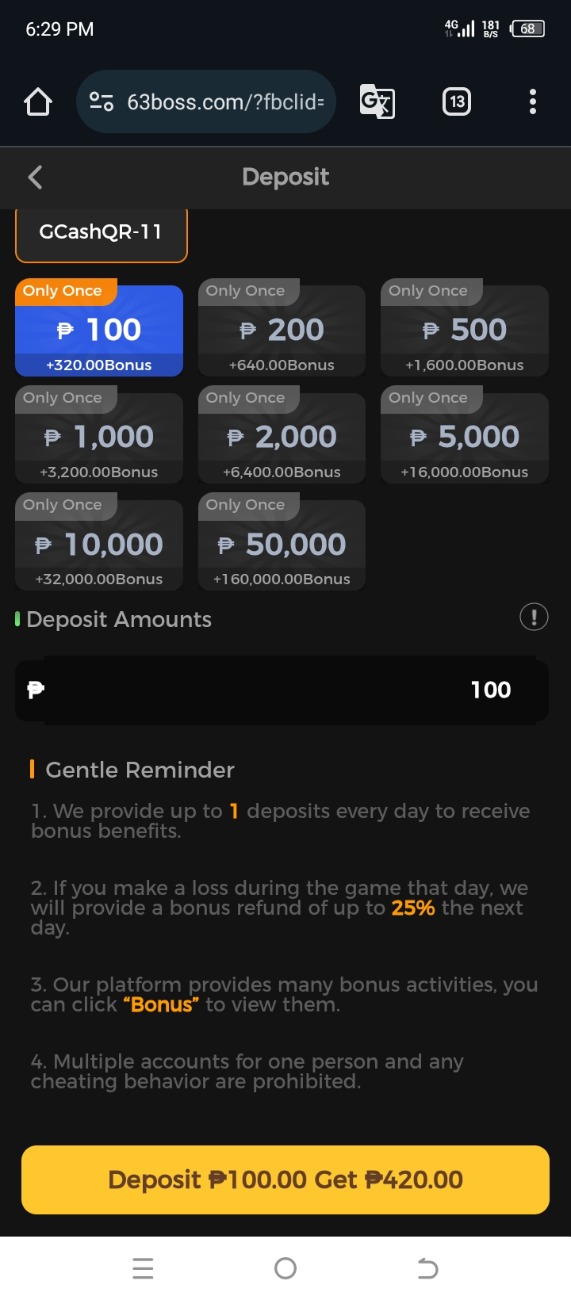Screen dimensions: 571x1300
Task: Tap the Android home circle button
Action: click(x=285, y=1269)
